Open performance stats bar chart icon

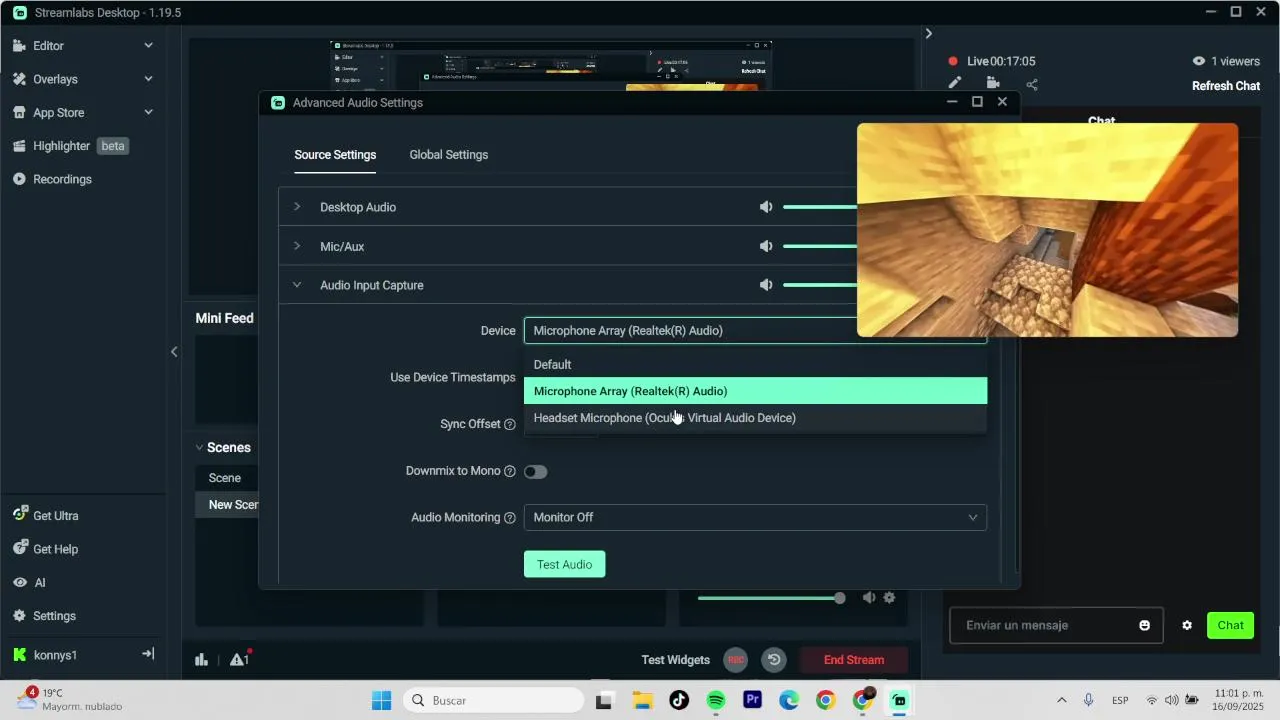tap(201, 660)
